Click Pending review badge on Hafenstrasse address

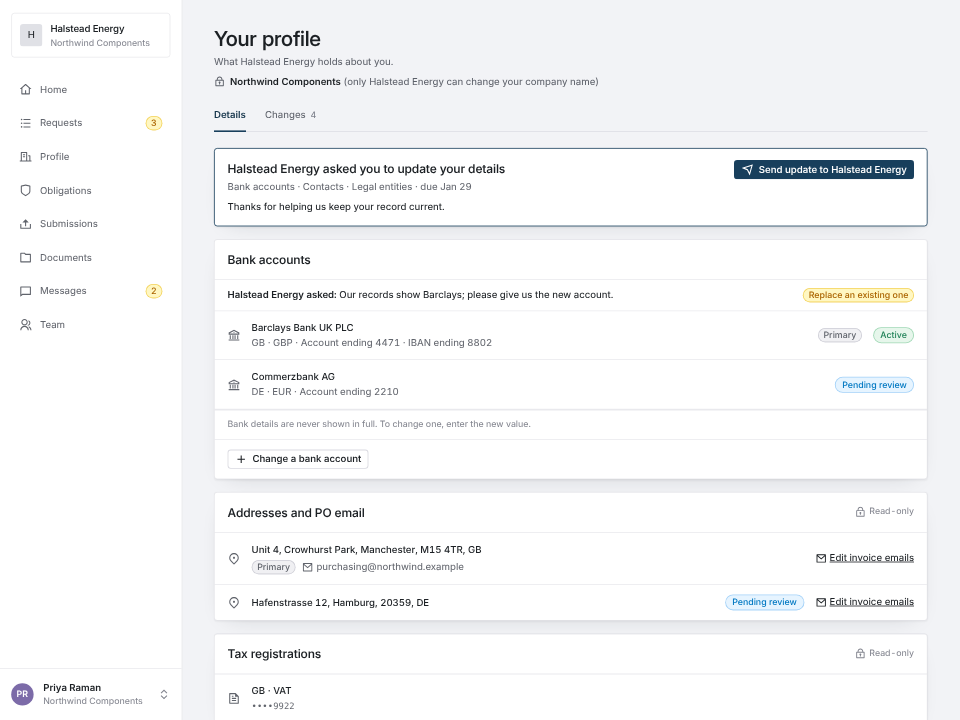[x=764, y=602]
